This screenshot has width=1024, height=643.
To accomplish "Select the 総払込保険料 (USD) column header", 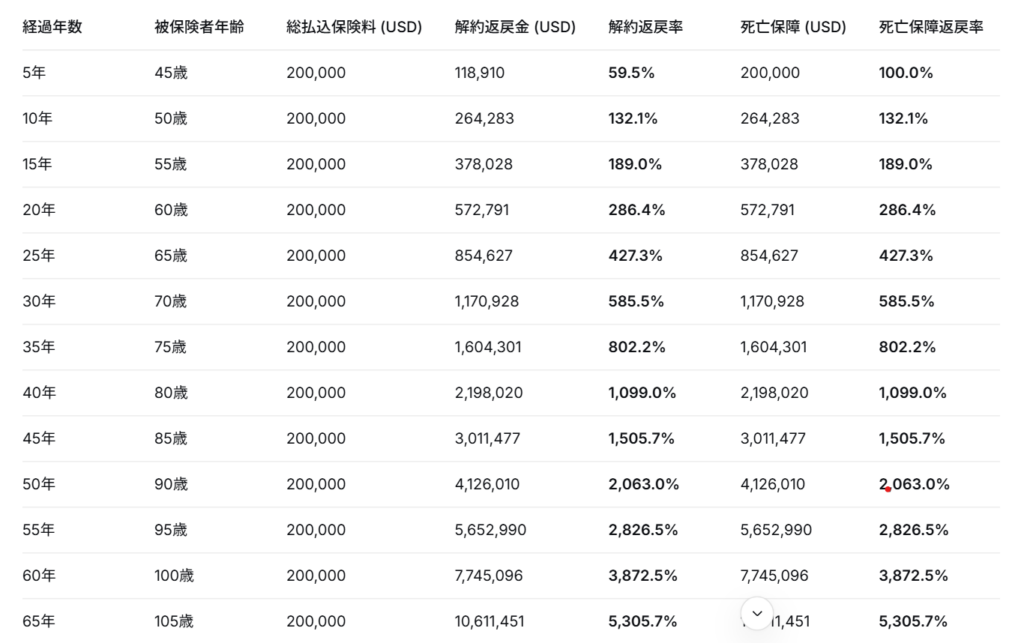I will 354,27.
